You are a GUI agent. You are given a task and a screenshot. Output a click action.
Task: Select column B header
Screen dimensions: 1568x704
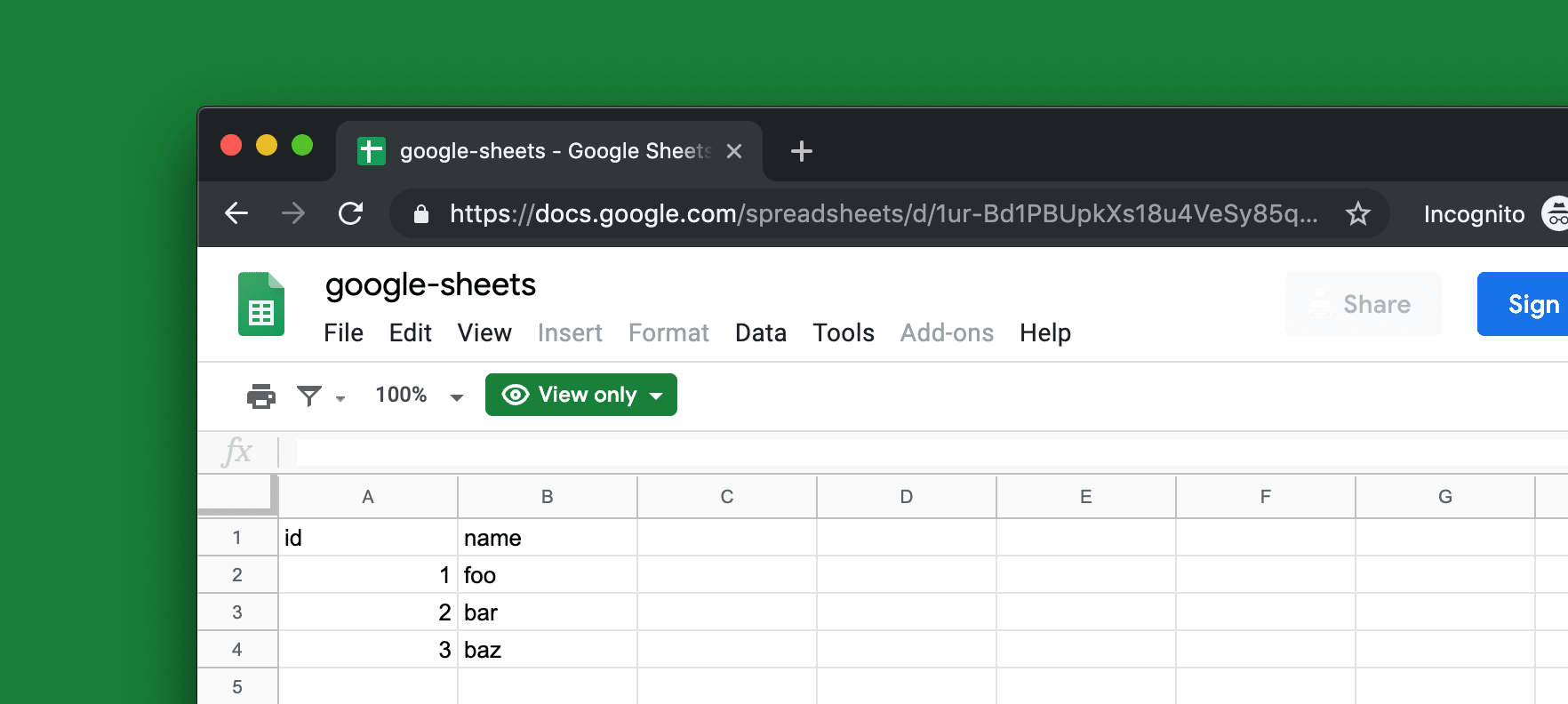(548, 497)
